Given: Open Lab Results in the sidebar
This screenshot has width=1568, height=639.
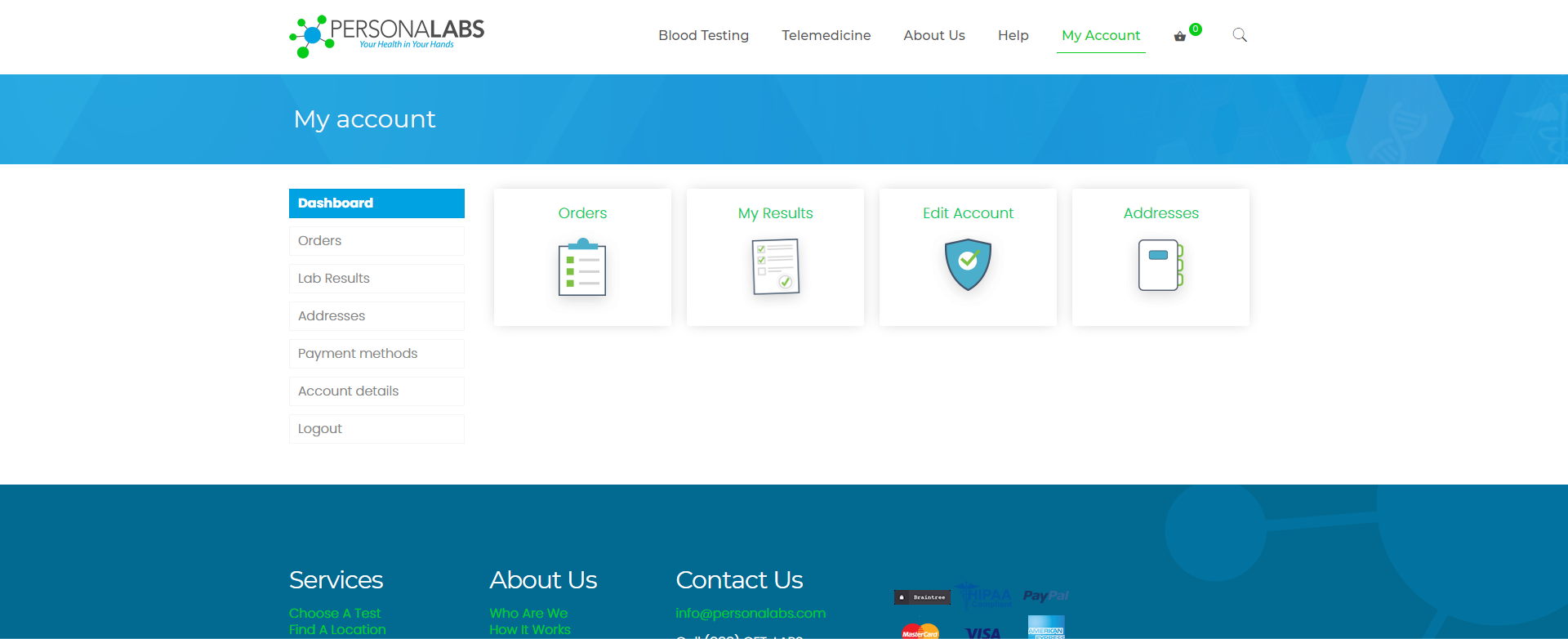Looking at the screenshot, I should click(x=376, y=279).
